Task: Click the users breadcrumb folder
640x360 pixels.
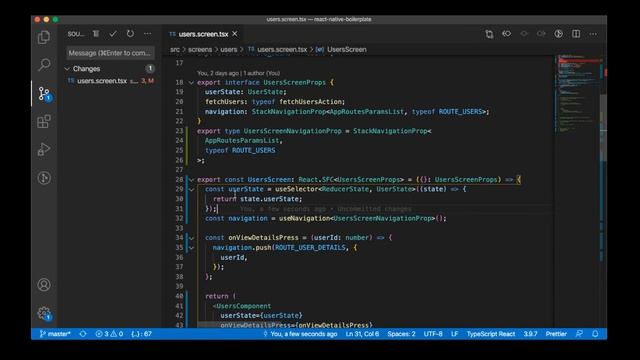Action: click(x=229, y=49)
